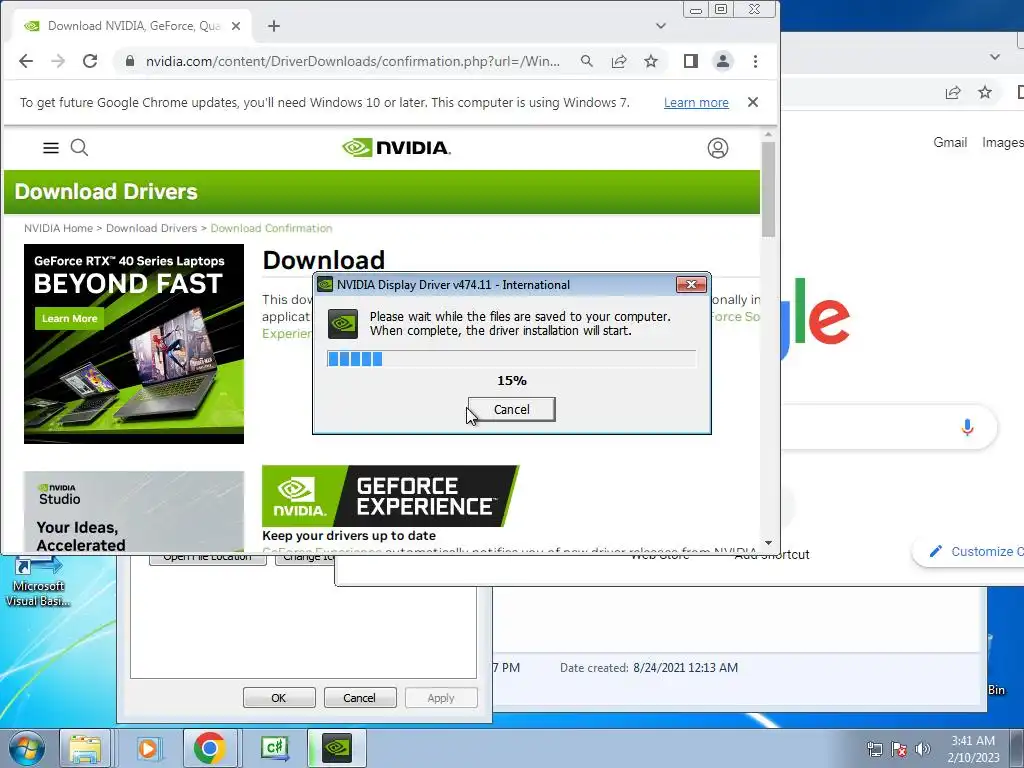
Task: Open media player from taskbar
Action: click(x=148, y=748)
